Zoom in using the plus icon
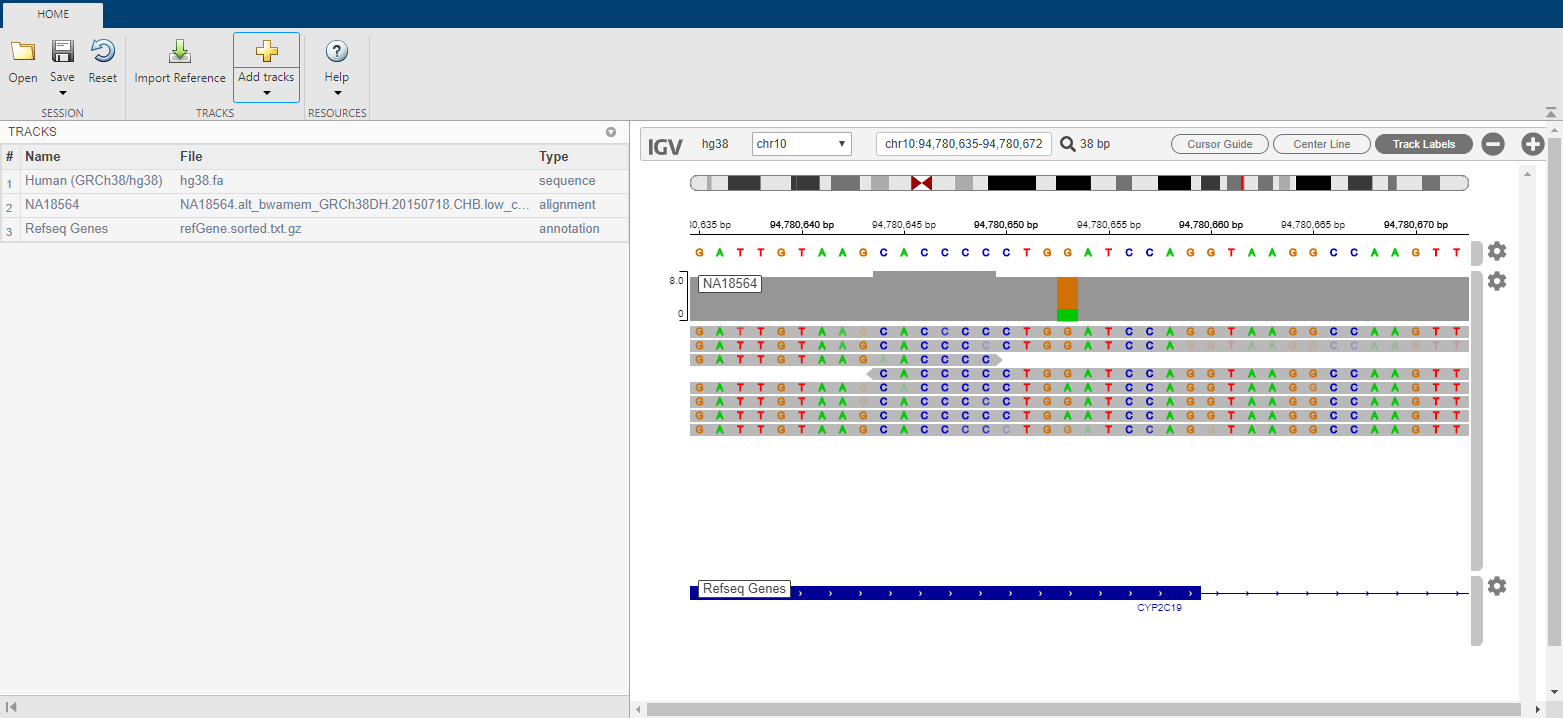 (1532, 143)
